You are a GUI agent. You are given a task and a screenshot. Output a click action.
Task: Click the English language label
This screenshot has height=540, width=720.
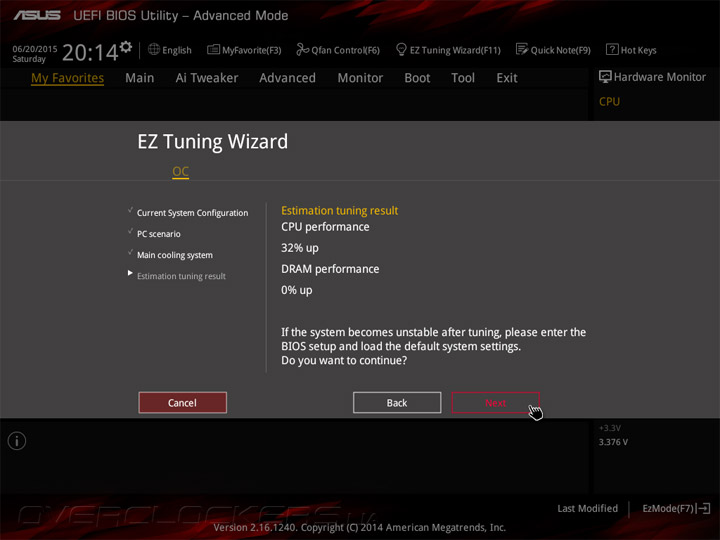click(x=177, y=51)
